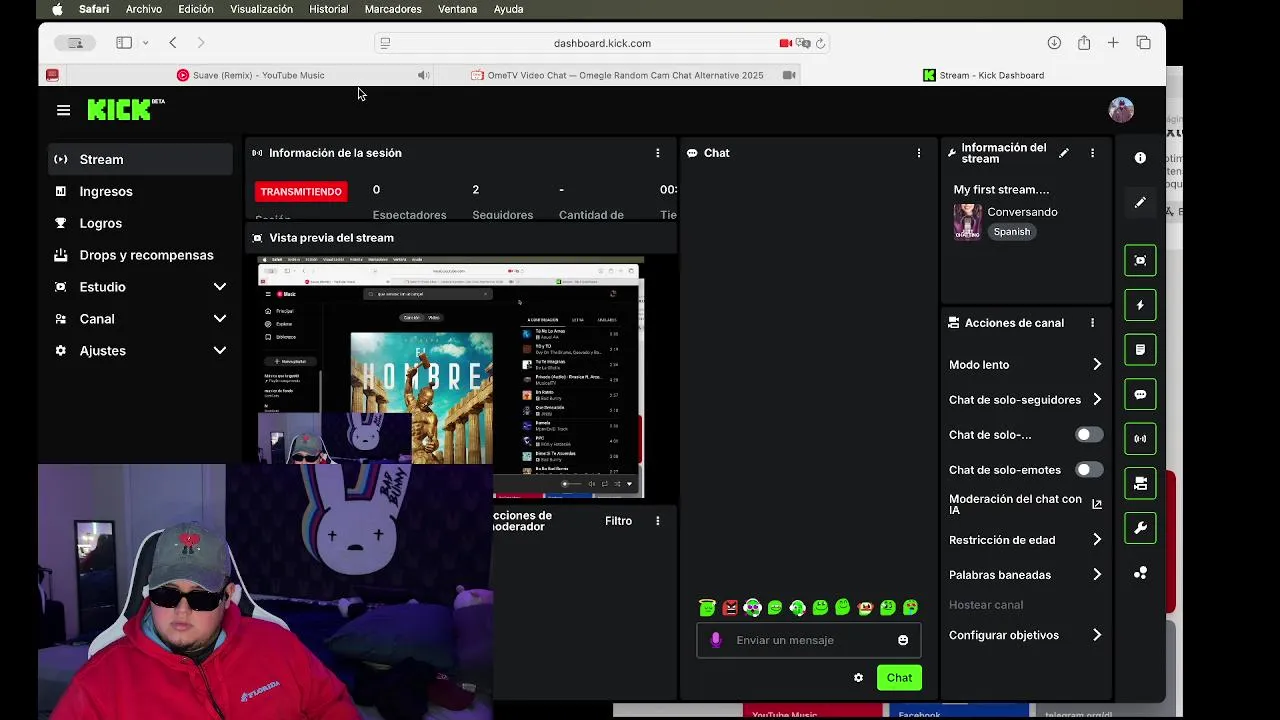Click the Spanish language tag
1280x720 pixels.
coord(1012,232)
